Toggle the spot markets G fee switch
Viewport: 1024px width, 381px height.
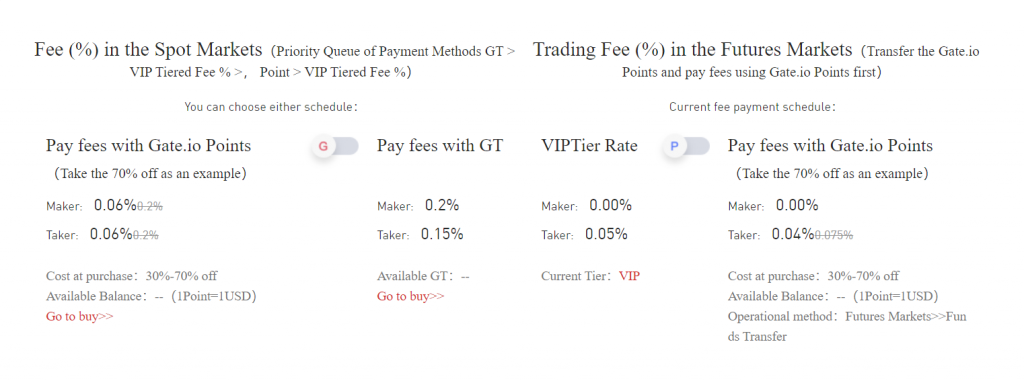pyautogui.click(x=335, y=146)
